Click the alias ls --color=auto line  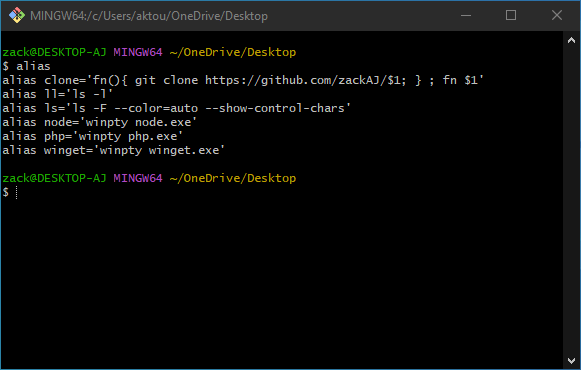[x=176, y=109]
